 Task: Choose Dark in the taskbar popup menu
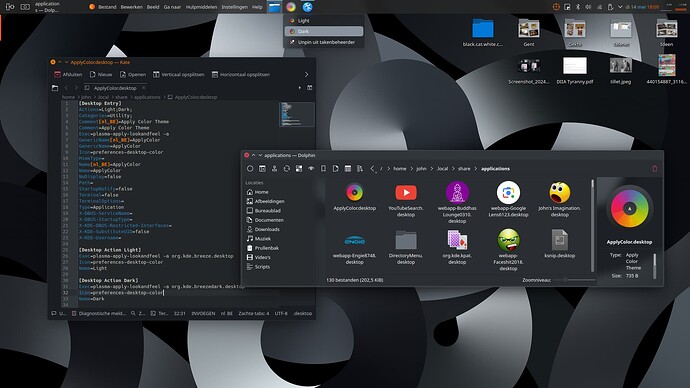(324, 31)
